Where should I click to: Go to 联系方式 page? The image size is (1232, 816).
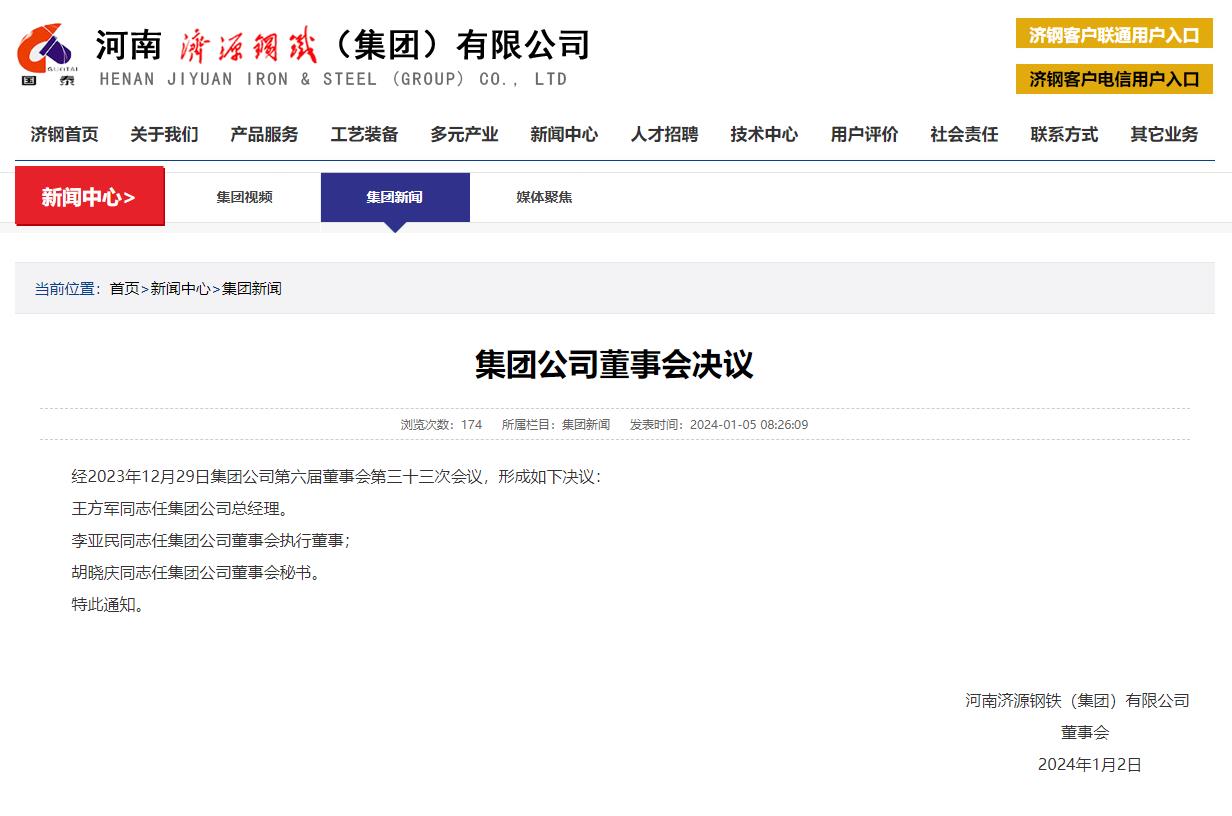[1064, 134]
